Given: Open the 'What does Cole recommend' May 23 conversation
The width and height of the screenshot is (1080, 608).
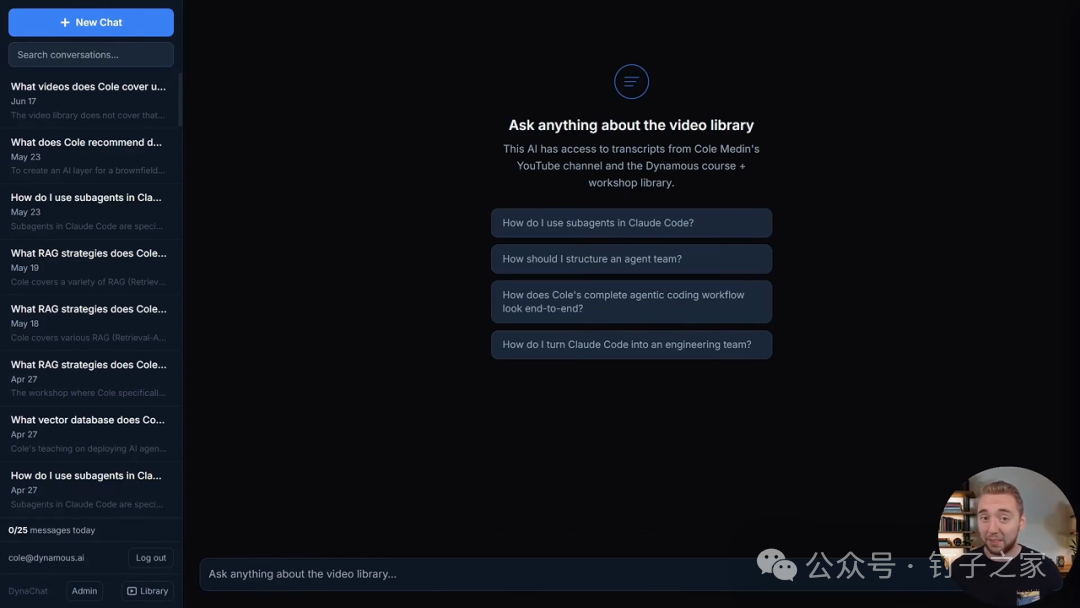Looking at the screenshot, I should tap(90, 156).
